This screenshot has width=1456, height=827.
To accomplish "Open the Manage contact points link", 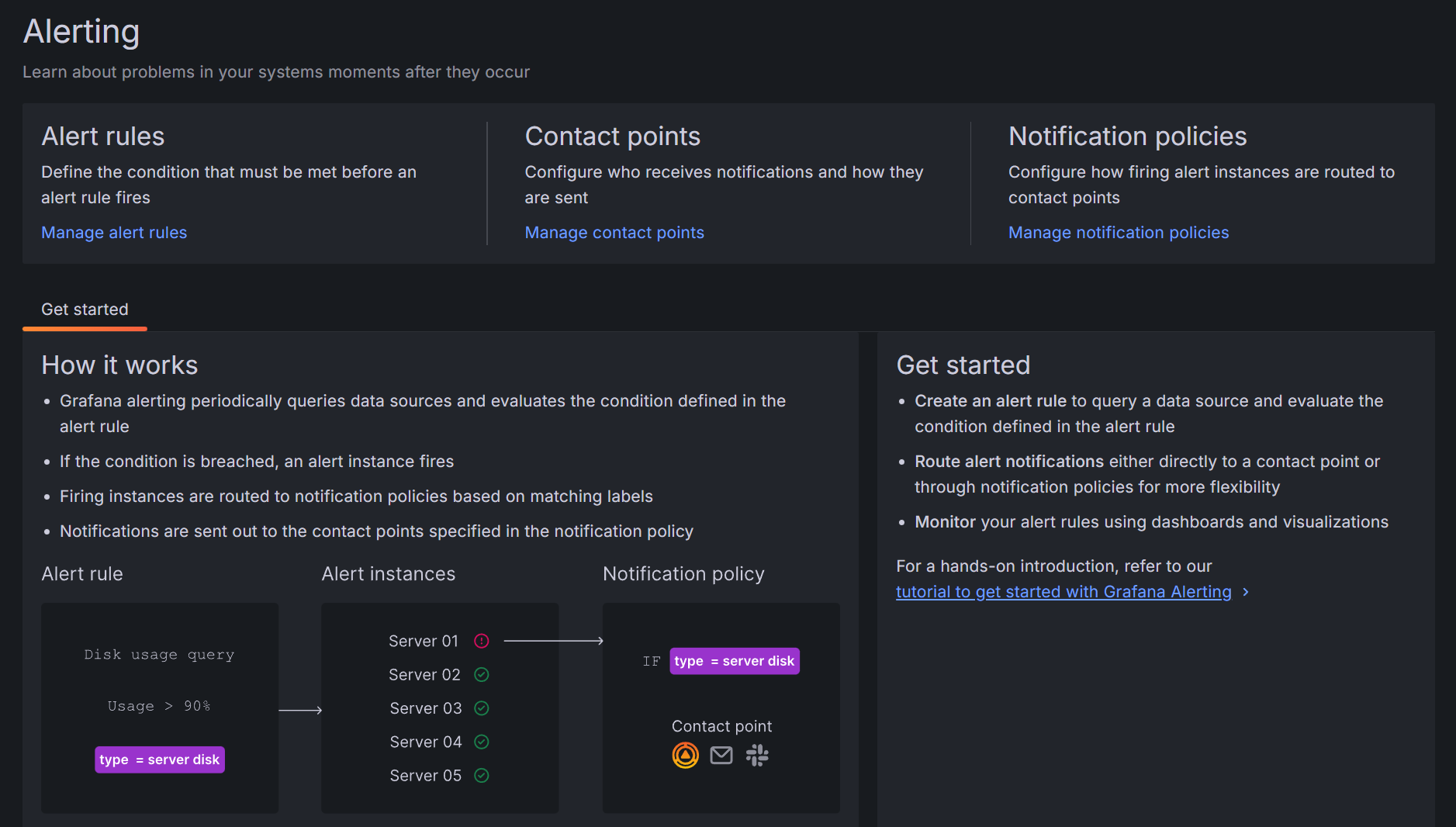I will pyautogui.click(x=614, y=233).
